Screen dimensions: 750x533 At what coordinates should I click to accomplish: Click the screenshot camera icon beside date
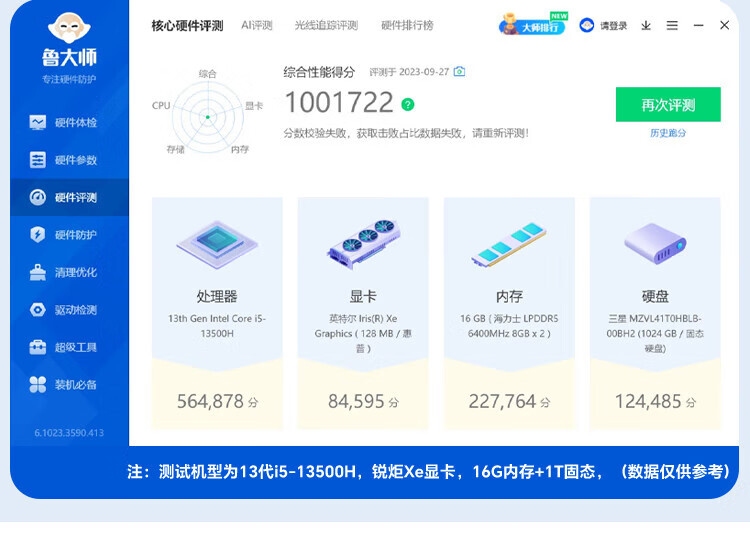(459, 72)
